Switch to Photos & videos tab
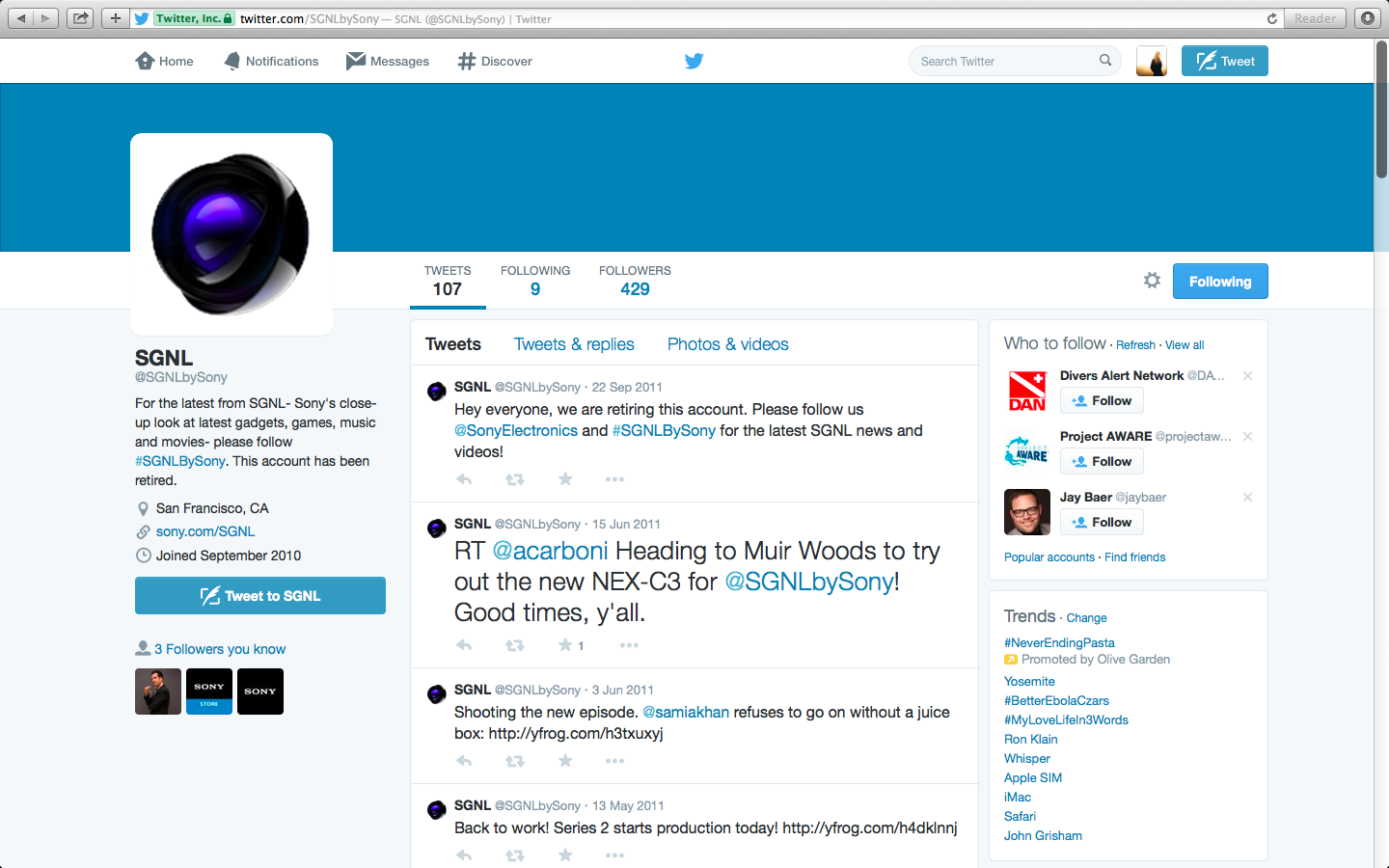Screen dimensions: 1389x868 point(728,344)
